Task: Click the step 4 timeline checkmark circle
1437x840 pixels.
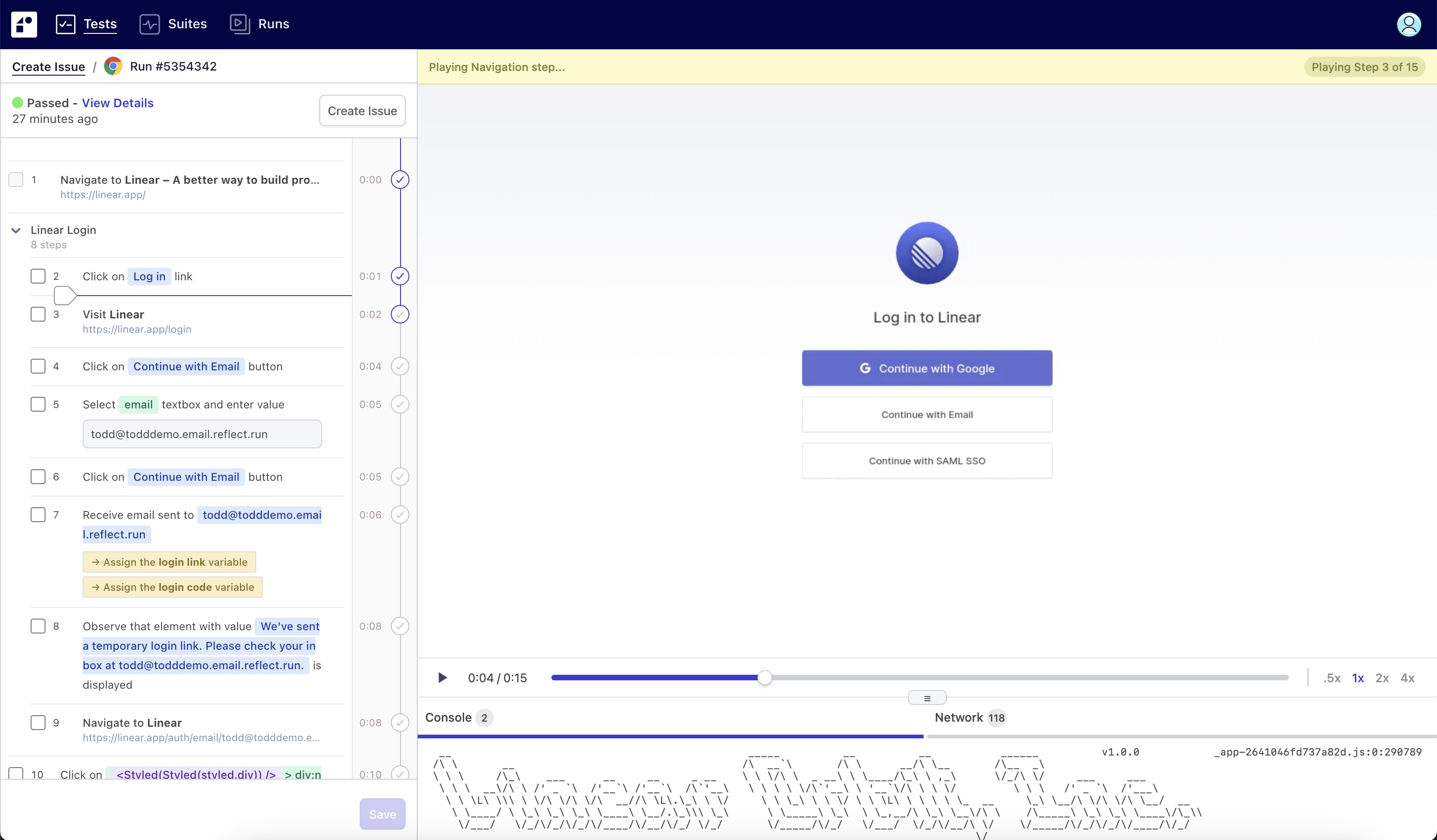Action: pyautogui.click(x=400, y=366)
